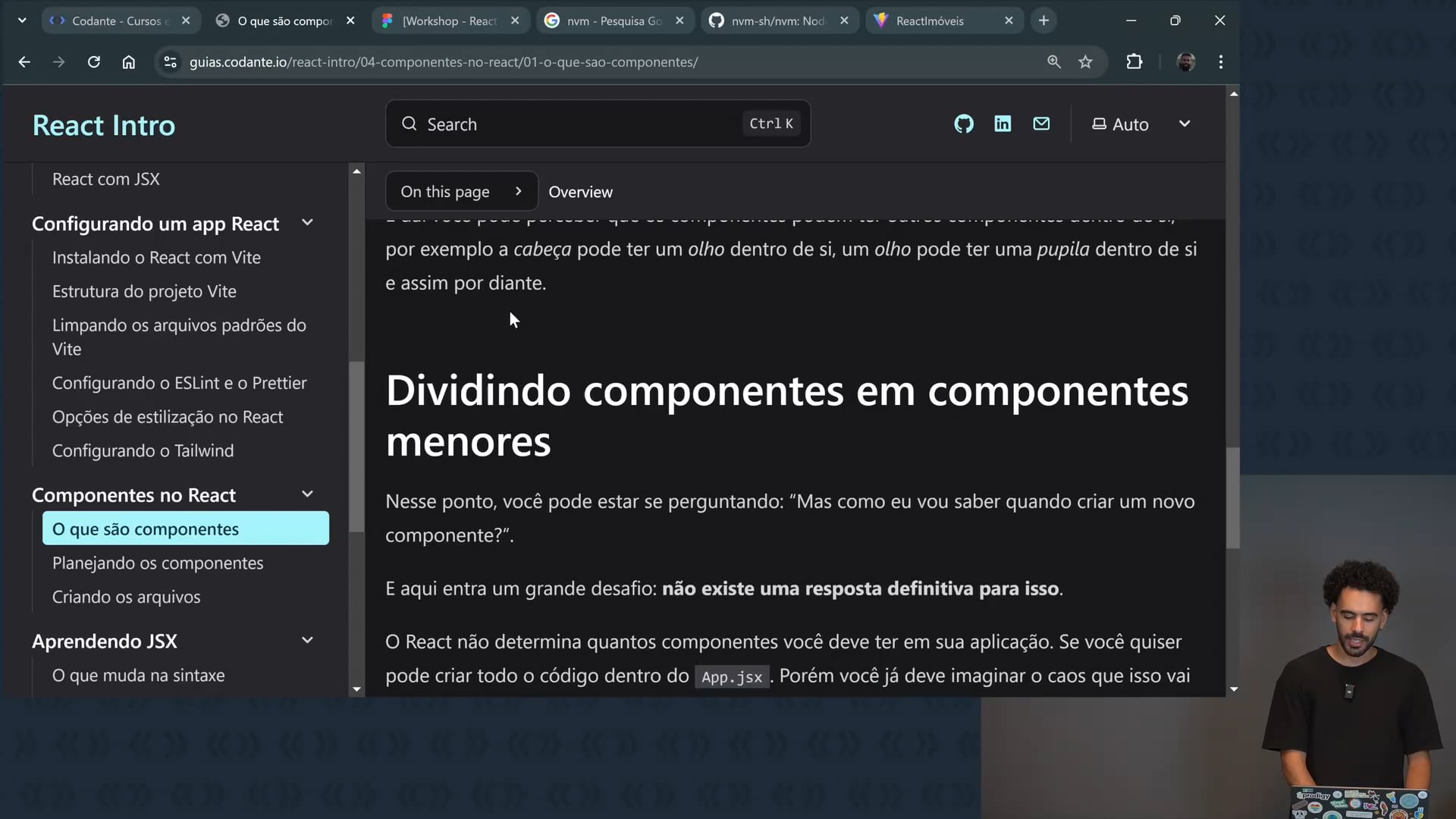The image size is (1456, 819).
Task: Open Configurando o ESLint e o Prettier
Action: (179, 383)
